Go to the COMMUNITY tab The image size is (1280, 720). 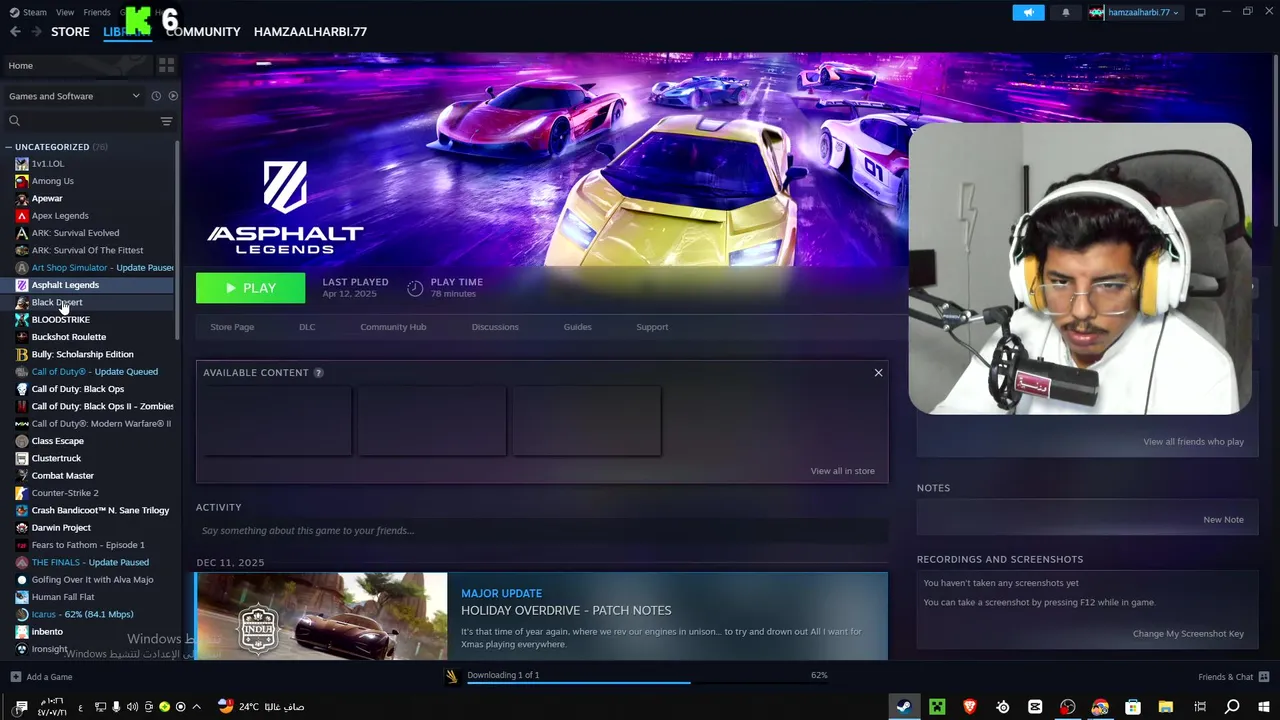(203, 32)
